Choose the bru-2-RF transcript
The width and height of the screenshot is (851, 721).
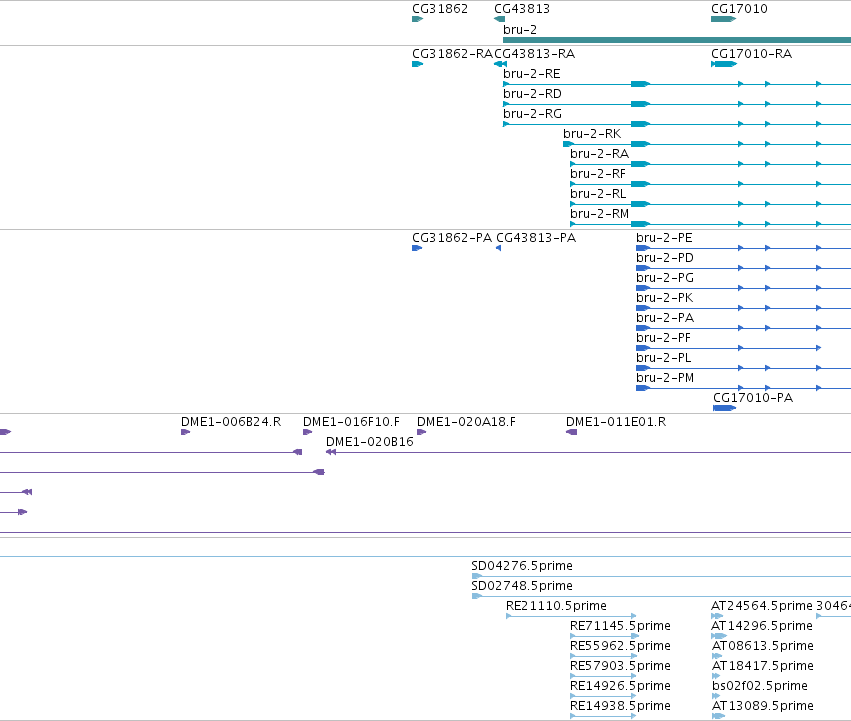point(598,174)
